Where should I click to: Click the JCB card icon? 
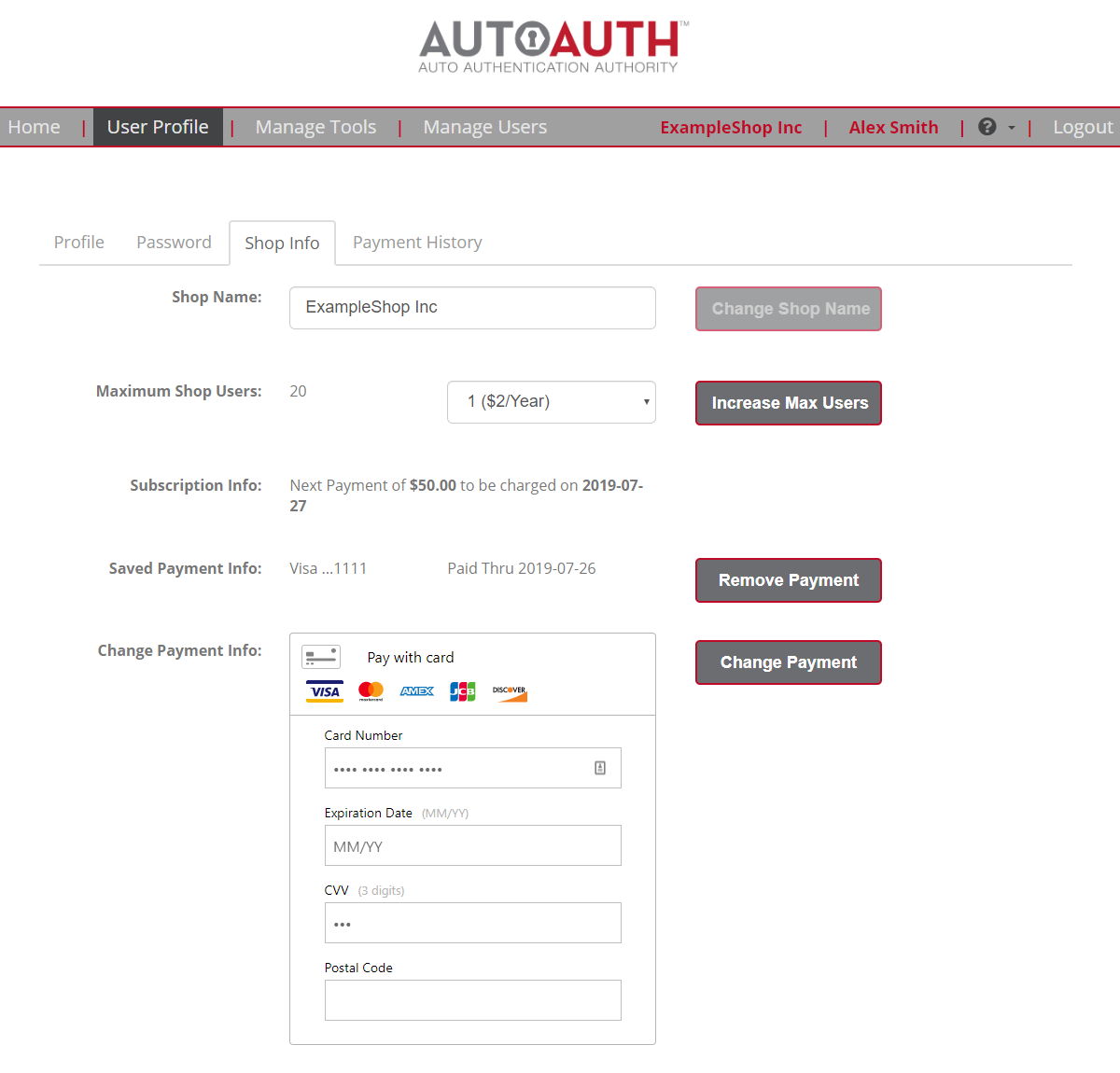tap(462, 690)
